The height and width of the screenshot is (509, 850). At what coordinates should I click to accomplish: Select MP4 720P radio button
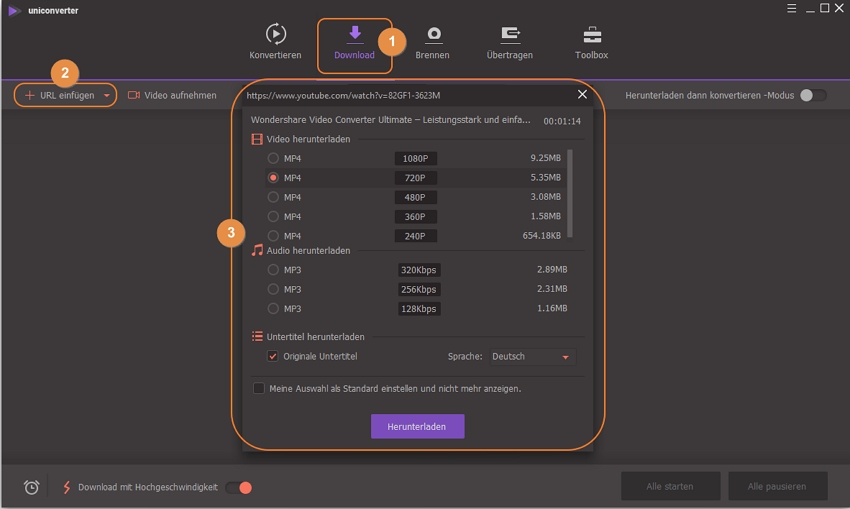coord(273,178)
